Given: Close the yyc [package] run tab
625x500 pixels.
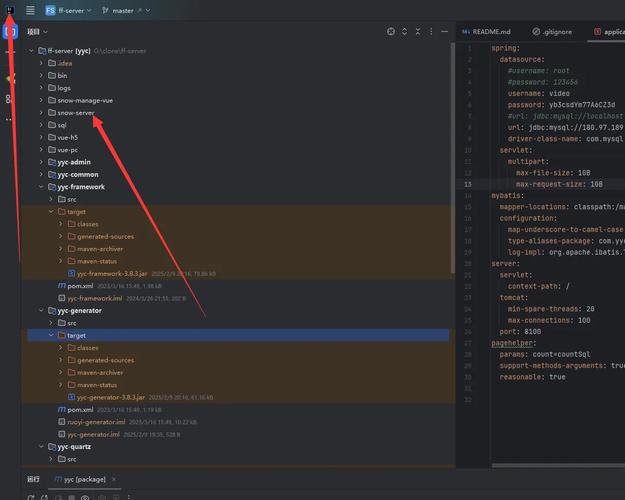Looking at the screenshot, I should (x=112, y=480).
